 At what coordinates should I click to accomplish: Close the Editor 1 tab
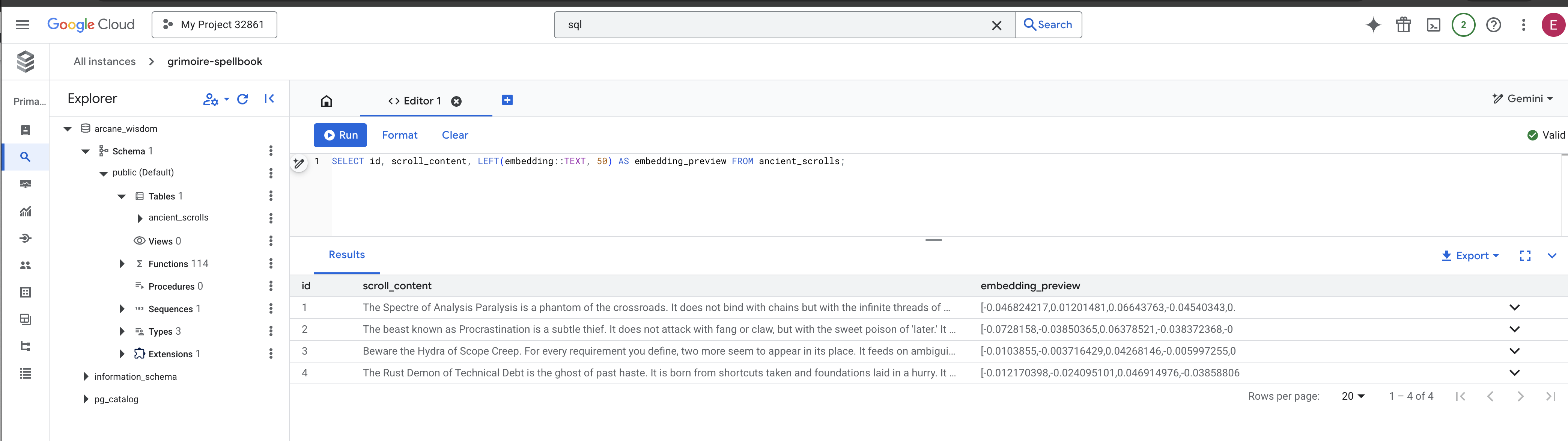pos(456,102)
